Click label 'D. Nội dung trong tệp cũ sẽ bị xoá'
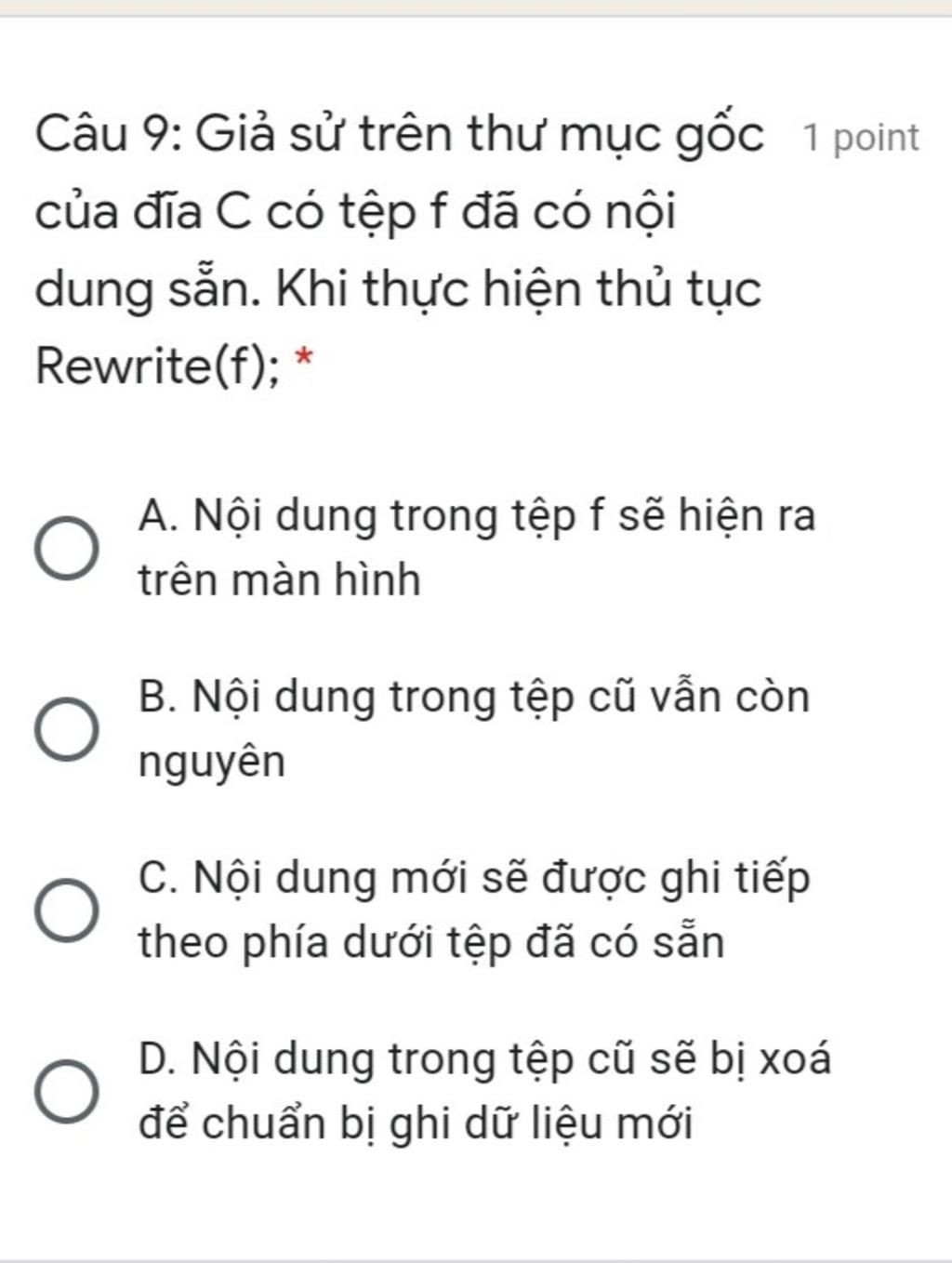Viewport: 952px width, 1263px height. click(483, 1059)
